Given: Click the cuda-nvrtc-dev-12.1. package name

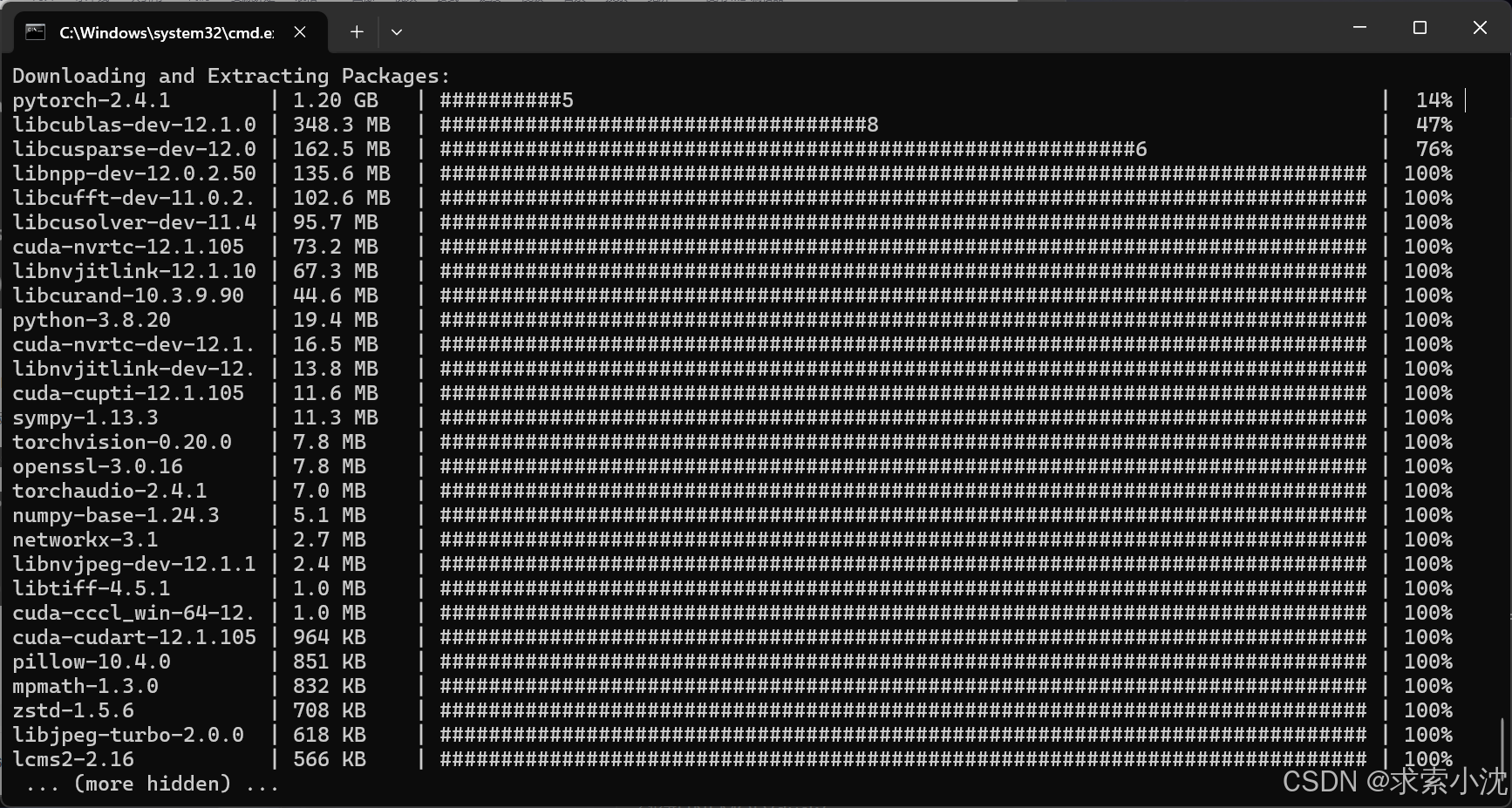Looking at the screenshot, I should tap(134, 344).
